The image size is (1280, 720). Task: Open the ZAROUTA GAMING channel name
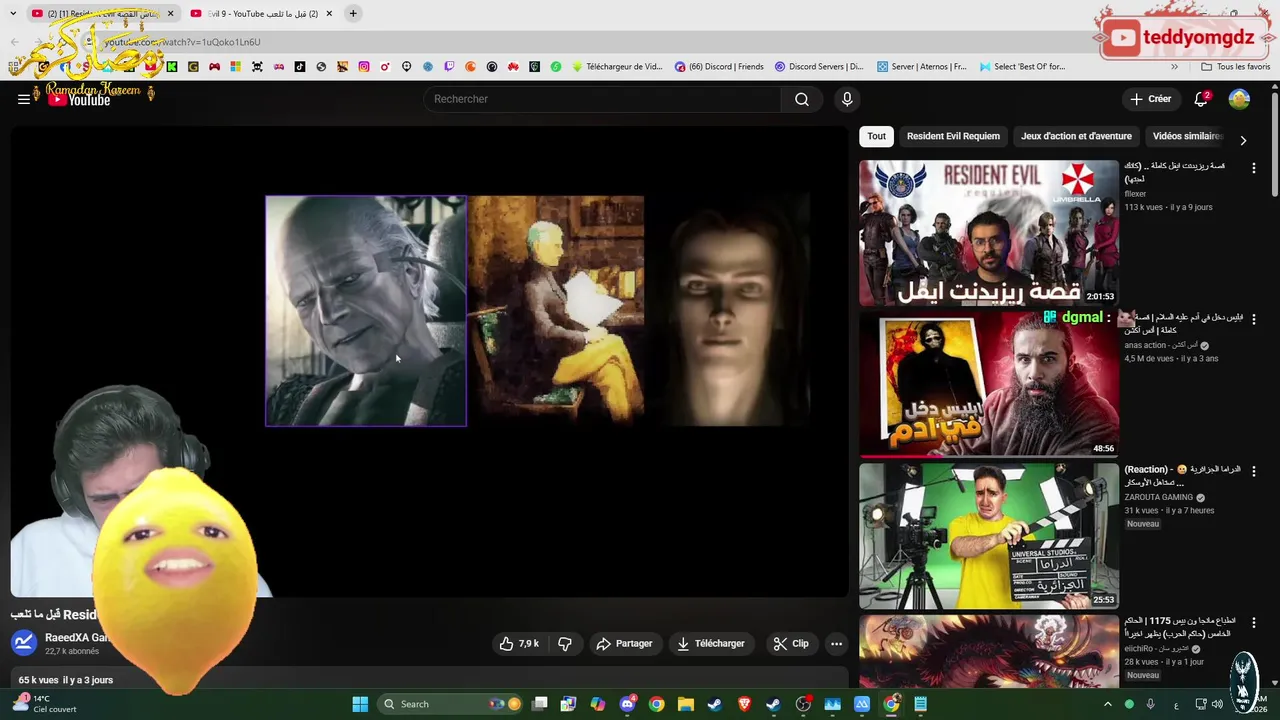coord(1159,497)
